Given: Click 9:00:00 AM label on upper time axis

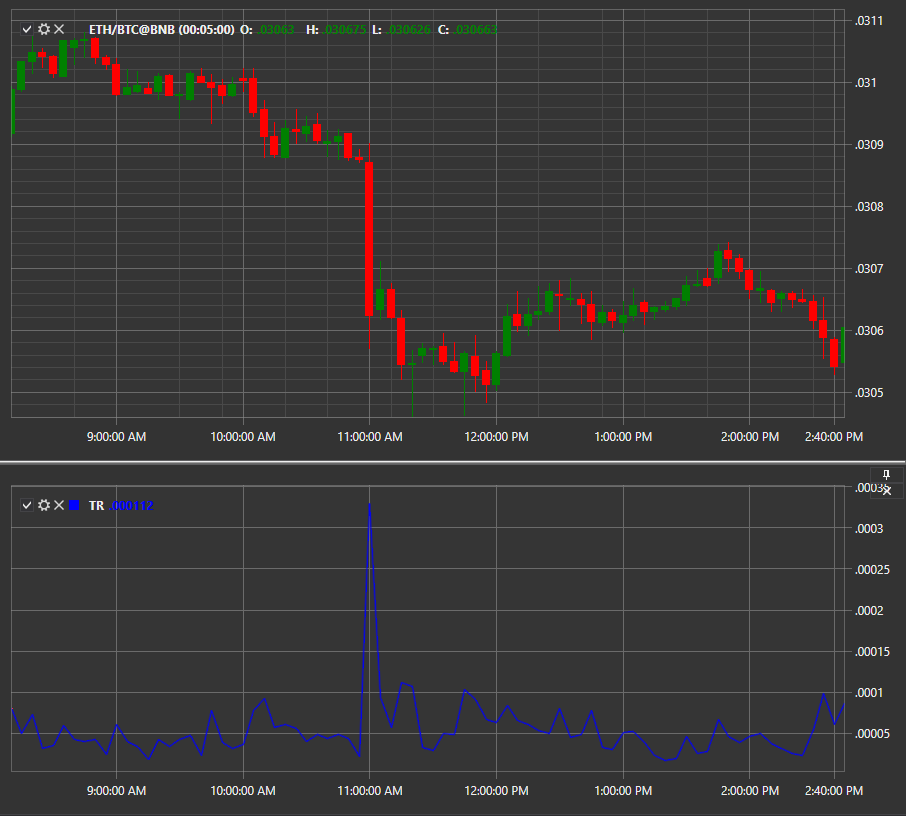Looking at the screenshot, I should click(116, 437).
